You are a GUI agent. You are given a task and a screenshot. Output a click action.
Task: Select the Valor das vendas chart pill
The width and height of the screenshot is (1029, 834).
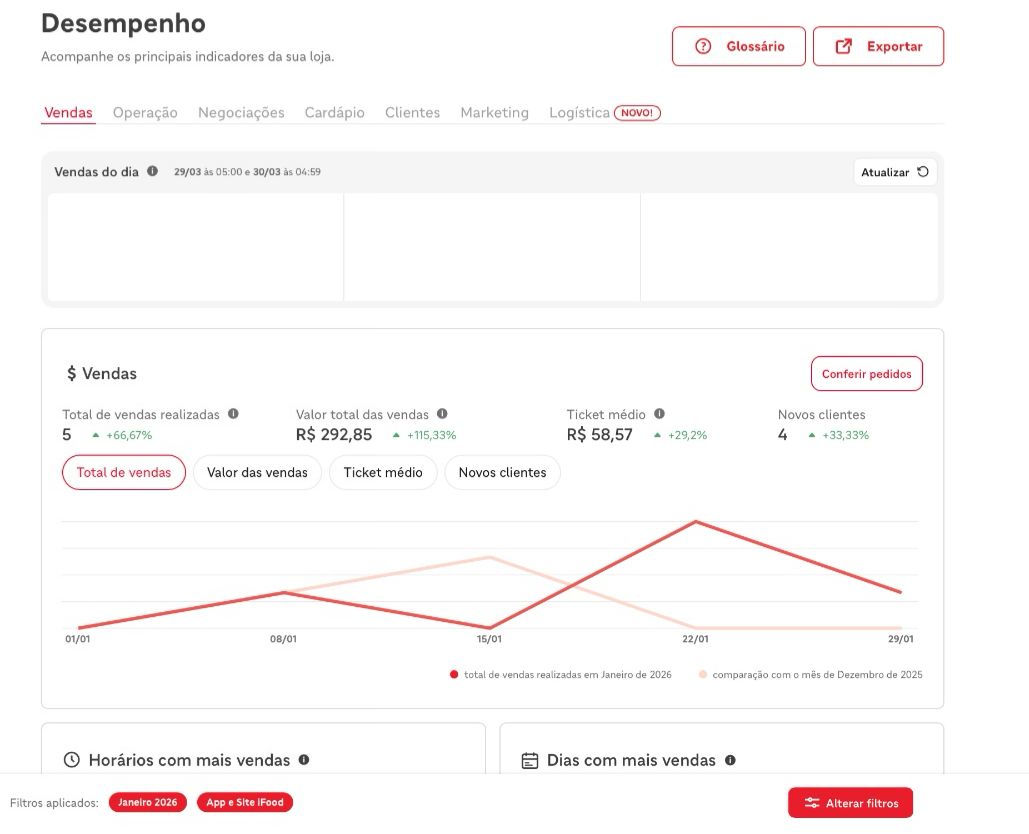coord(257,472)
